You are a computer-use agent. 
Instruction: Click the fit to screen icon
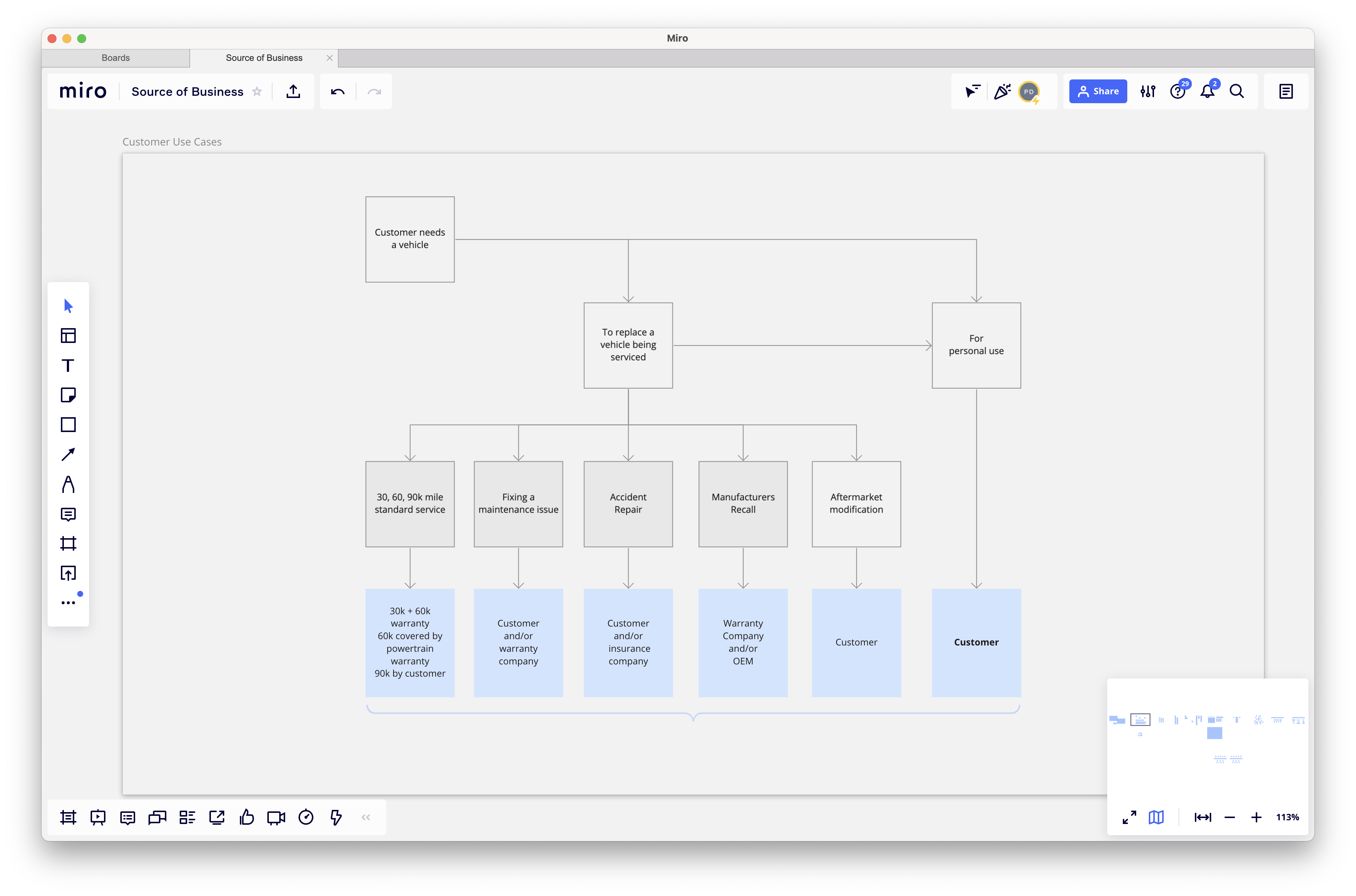click(x=1203, y=817)
